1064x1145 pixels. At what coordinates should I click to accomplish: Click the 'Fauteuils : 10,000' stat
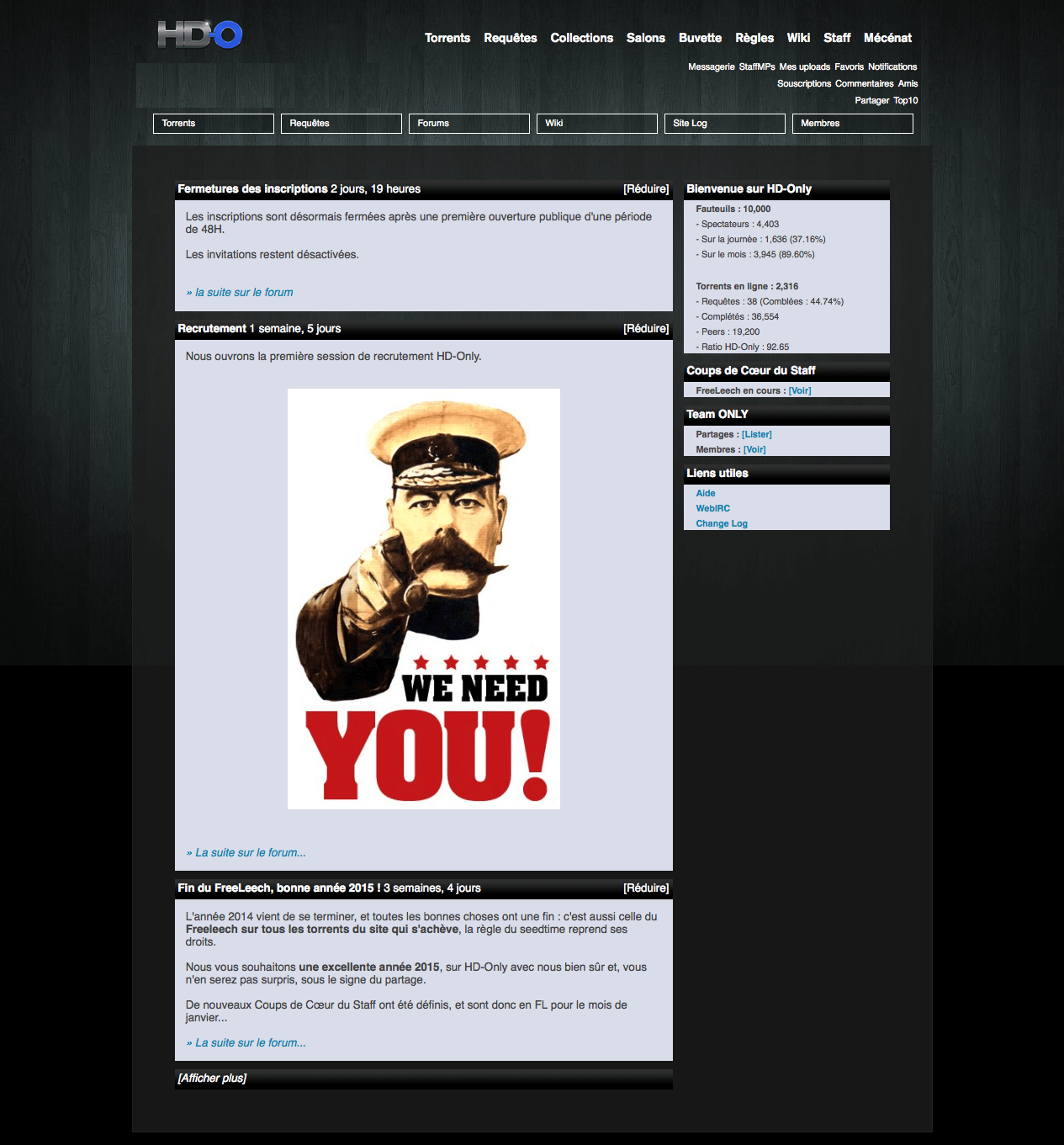click(x=733, y=209)
